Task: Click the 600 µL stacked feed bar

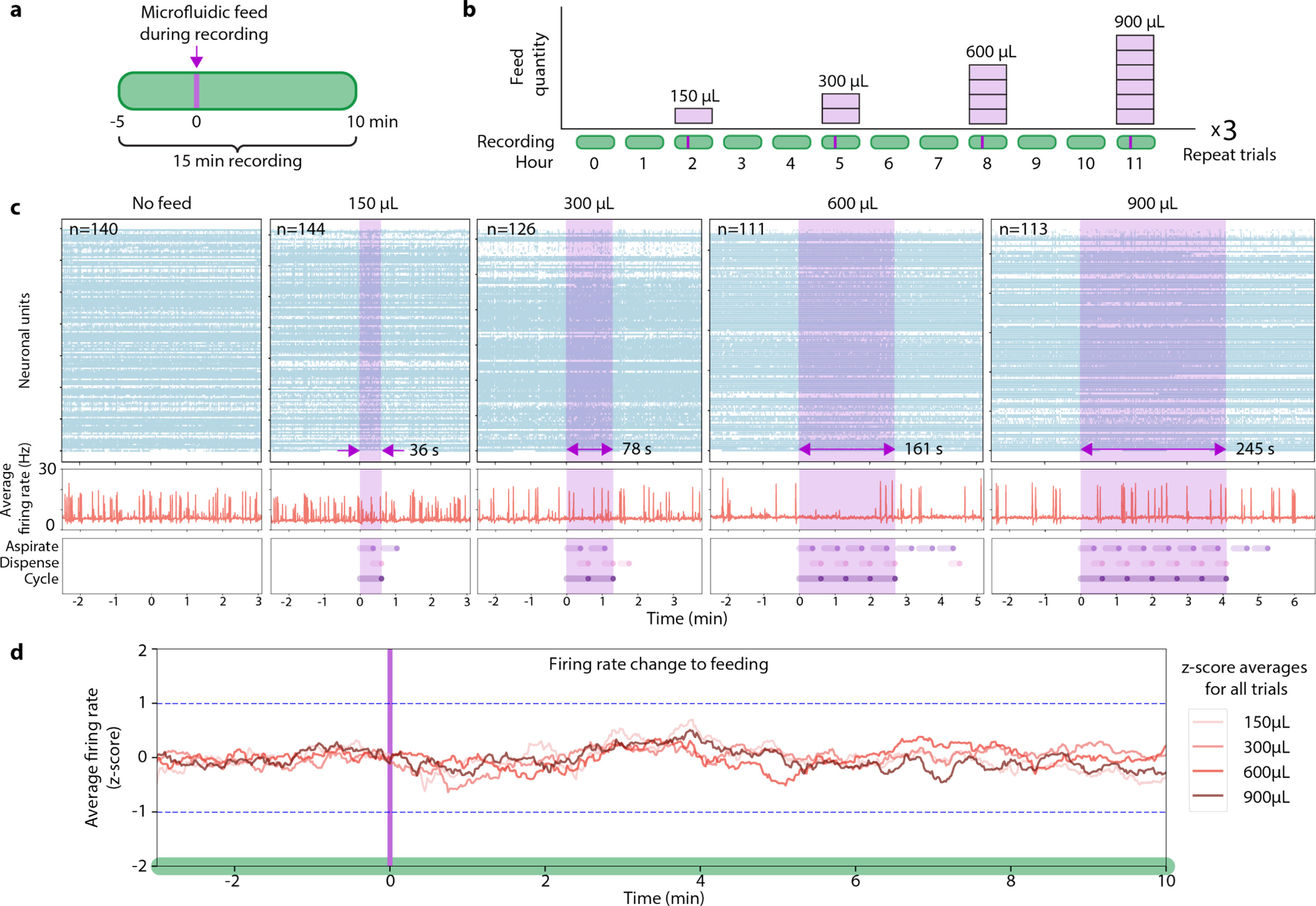Action: (987, 94)
